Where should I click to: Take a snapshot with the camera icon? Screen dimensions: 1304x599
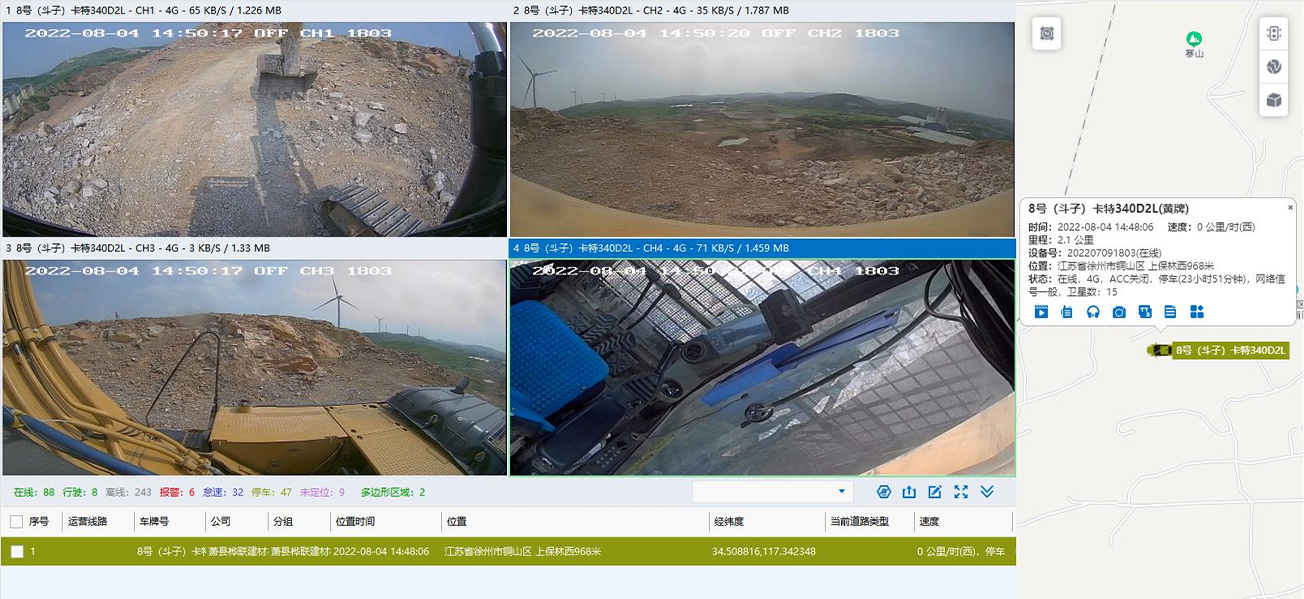pyautogui.click(x=1119, y=313)
